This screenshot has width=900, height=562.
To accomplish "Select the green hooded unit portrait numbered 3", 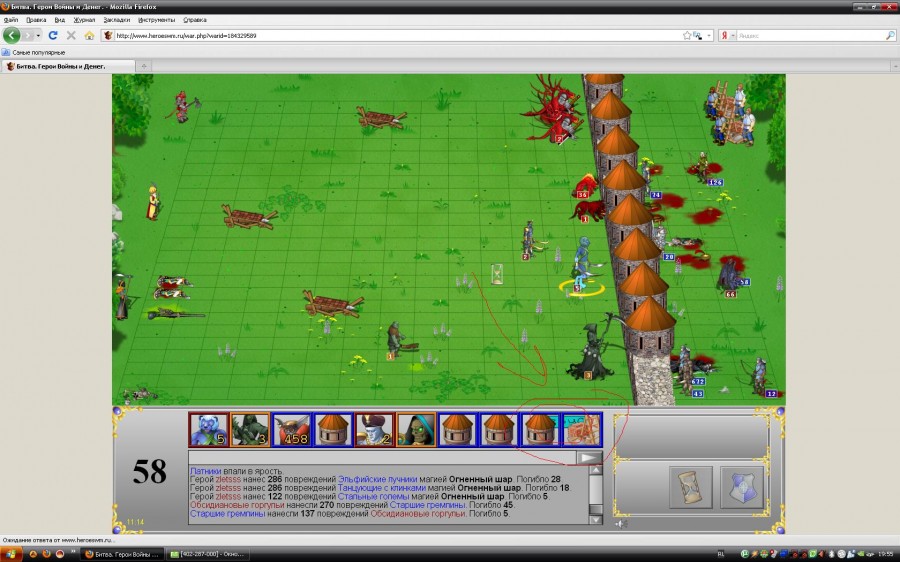I will tap(250, 430).
